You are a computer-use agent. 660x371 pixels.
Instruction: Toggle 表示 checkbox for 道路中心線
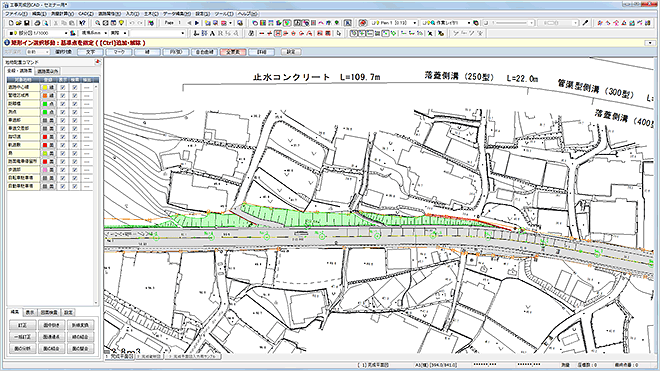click(x=63, y=87)
